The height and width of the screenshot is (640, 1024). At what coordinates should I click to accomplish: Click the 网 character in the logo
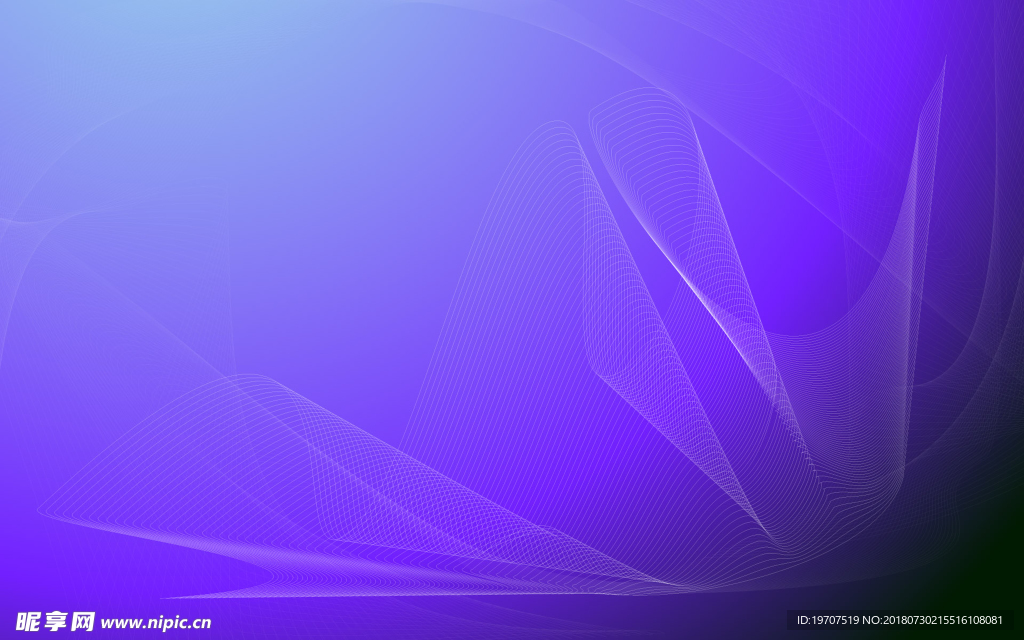click(x=83, y=622)
